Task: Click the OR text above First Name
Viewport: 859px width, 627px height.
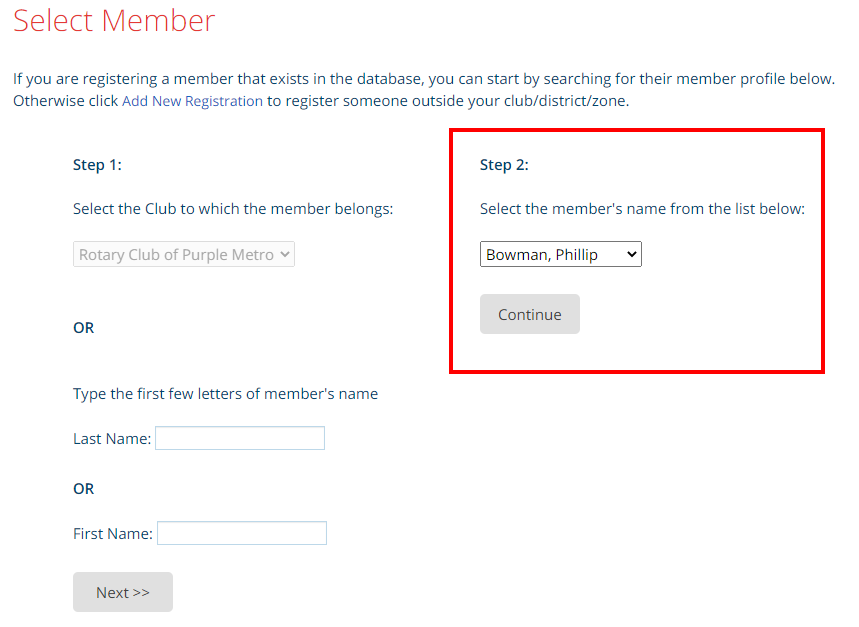Action: tap(83, 489)
